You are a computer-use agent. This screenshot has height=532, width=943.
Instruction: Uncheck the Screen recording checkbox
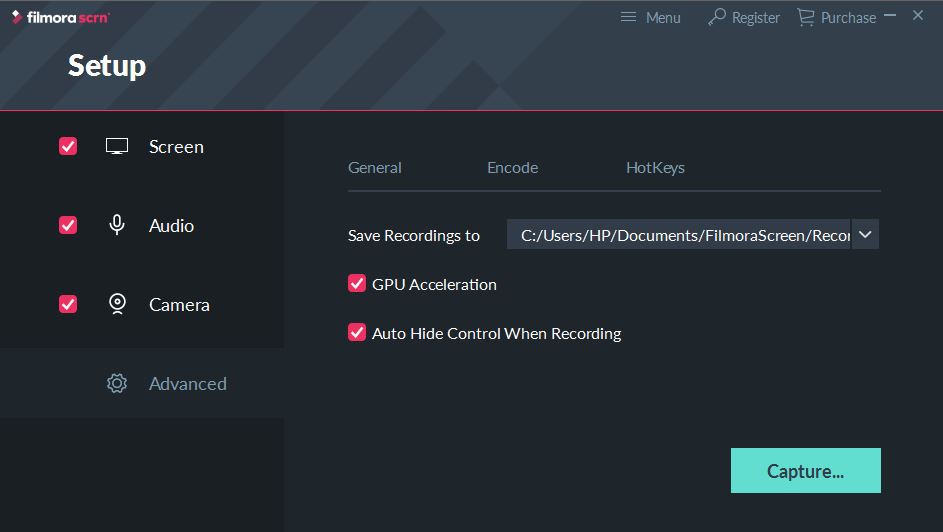68,146
